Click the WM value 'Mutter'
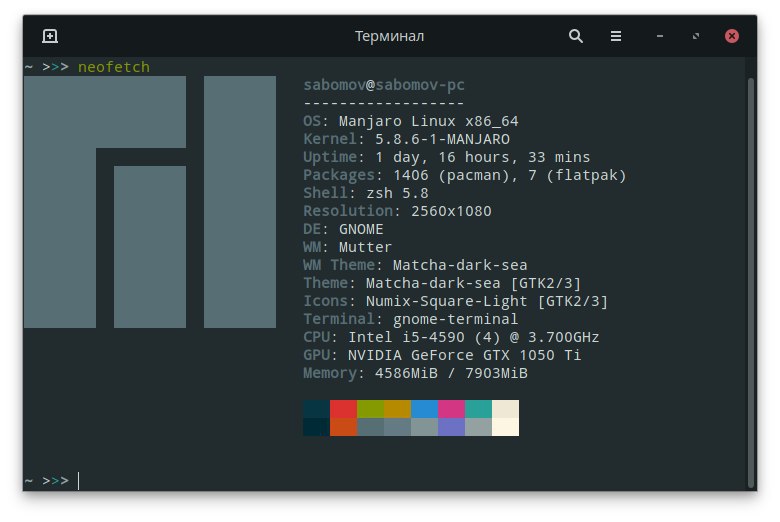 coord(365,247)
